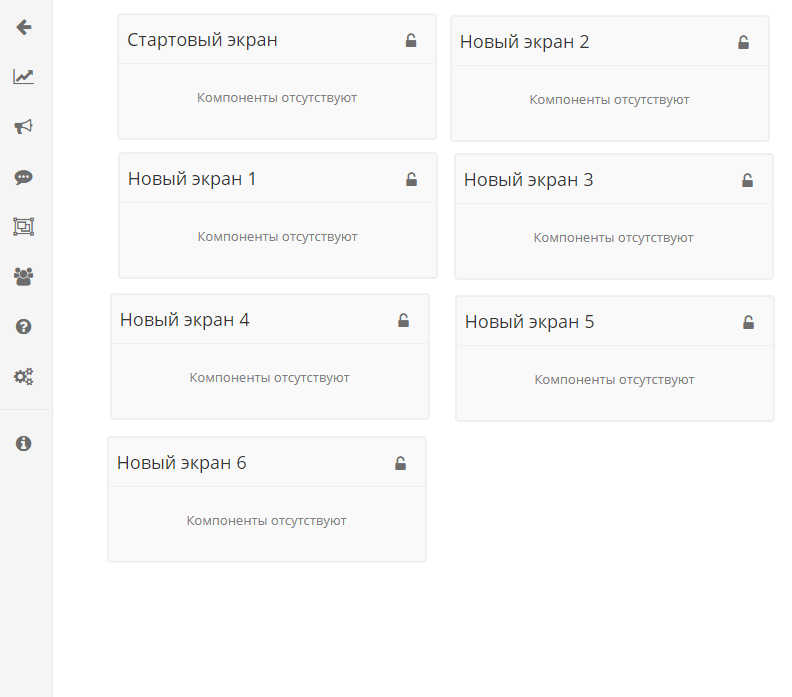The height and width of the screenshot is (697, 792).
Task: Select the Новый экран 3 title
Action: (529, 180)
